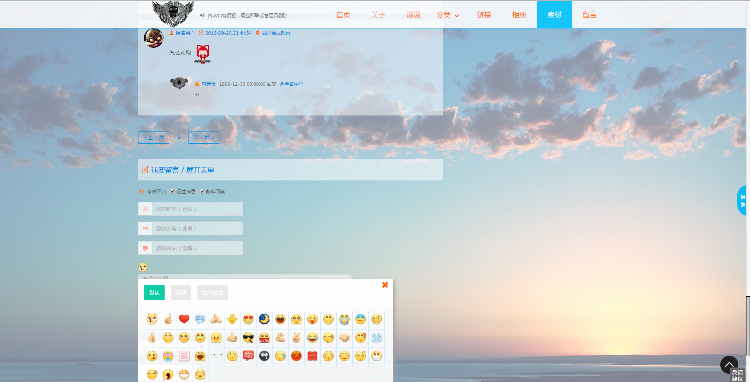Viewport: 750px width, 382px height.
Task: Switch to the second gray emoji tab
Action: (181, 293)
